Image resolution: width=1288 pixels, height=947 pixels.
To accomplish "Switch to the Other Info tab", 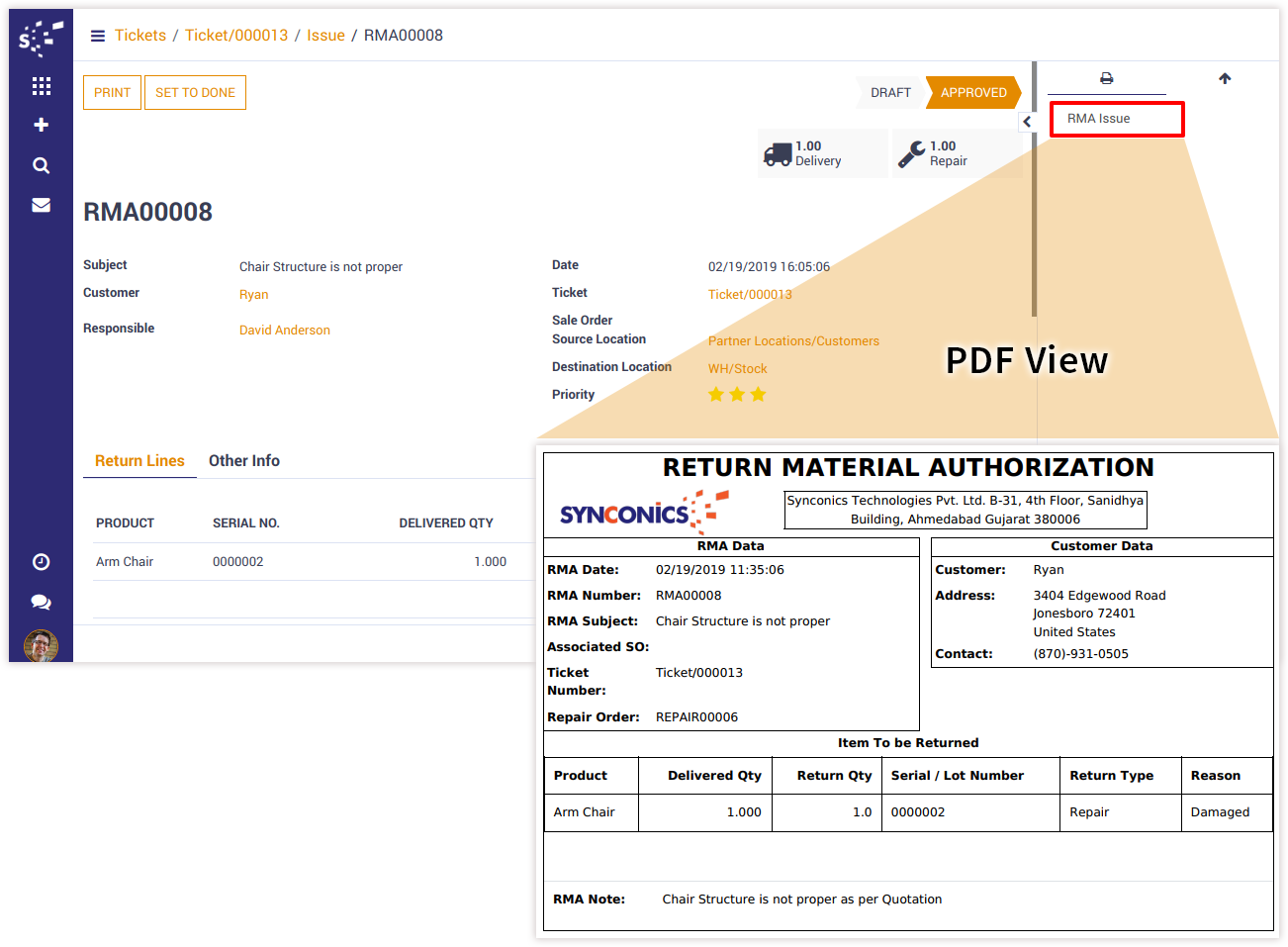I will (x=244, y=461).
